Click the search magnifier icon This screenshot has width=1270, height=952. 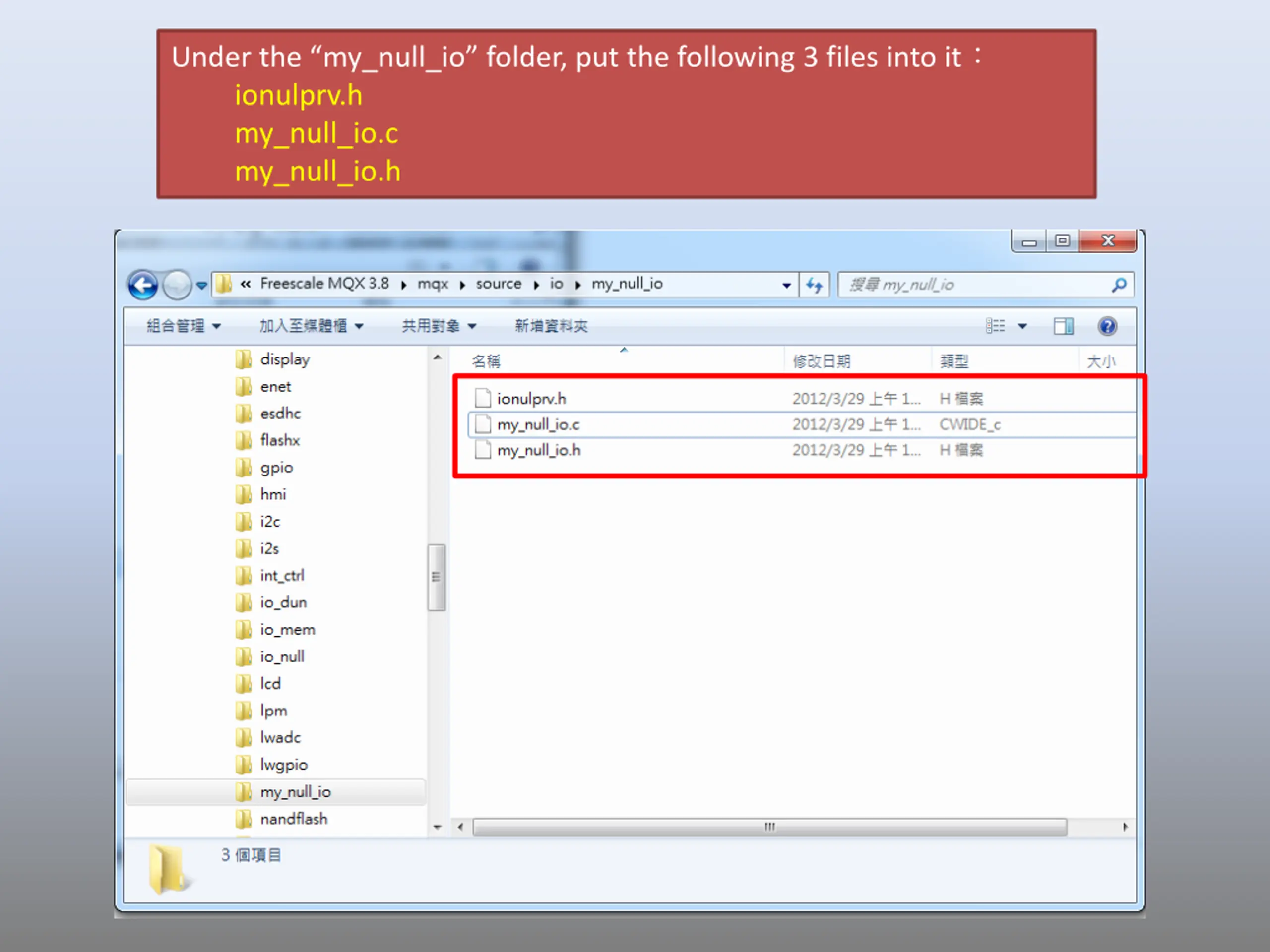[1119, 285]
